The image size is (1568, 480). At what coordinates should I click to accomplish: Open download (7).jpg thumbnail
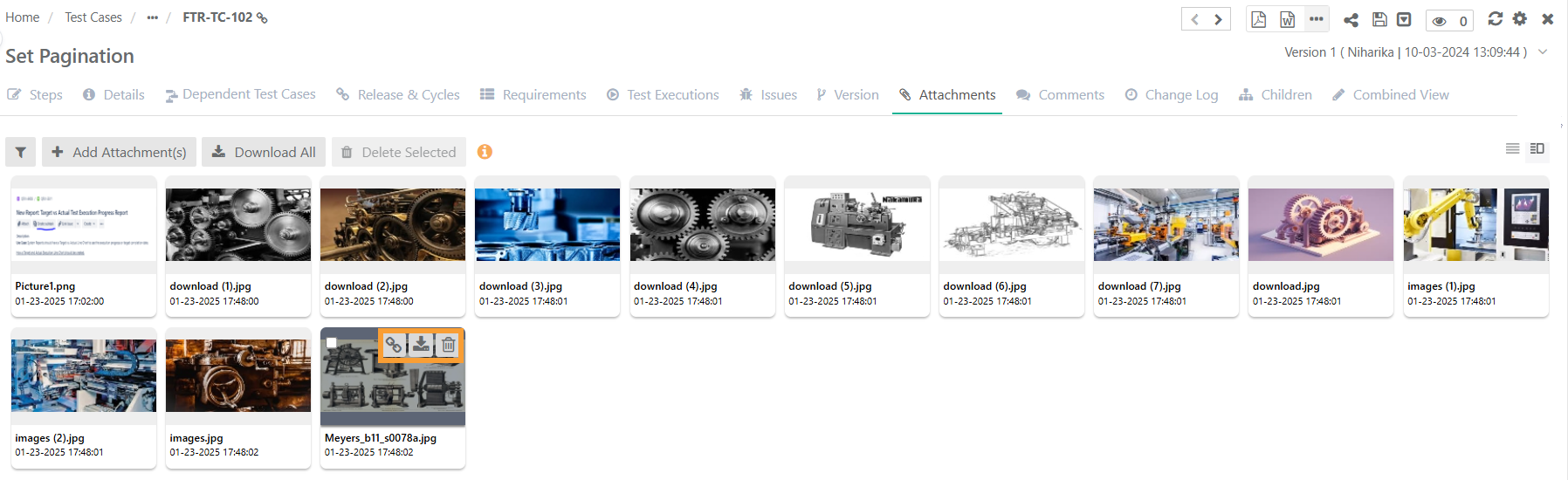tap(1166, 224)
